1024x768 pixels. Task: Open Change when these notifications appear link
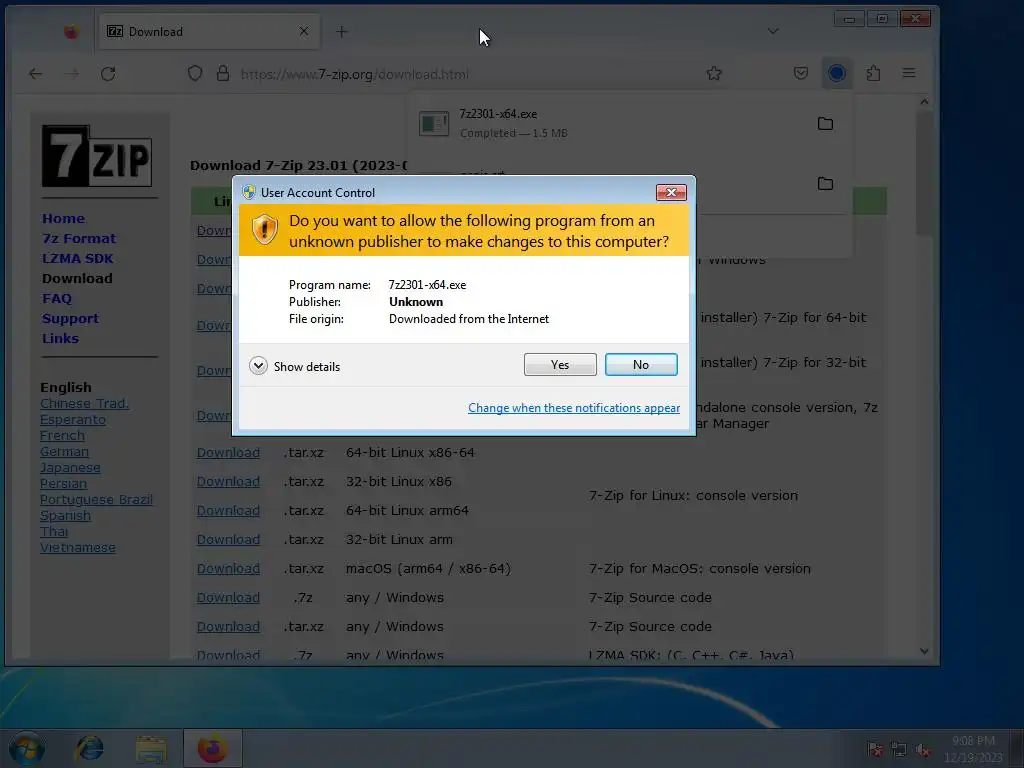click(573, 408)
